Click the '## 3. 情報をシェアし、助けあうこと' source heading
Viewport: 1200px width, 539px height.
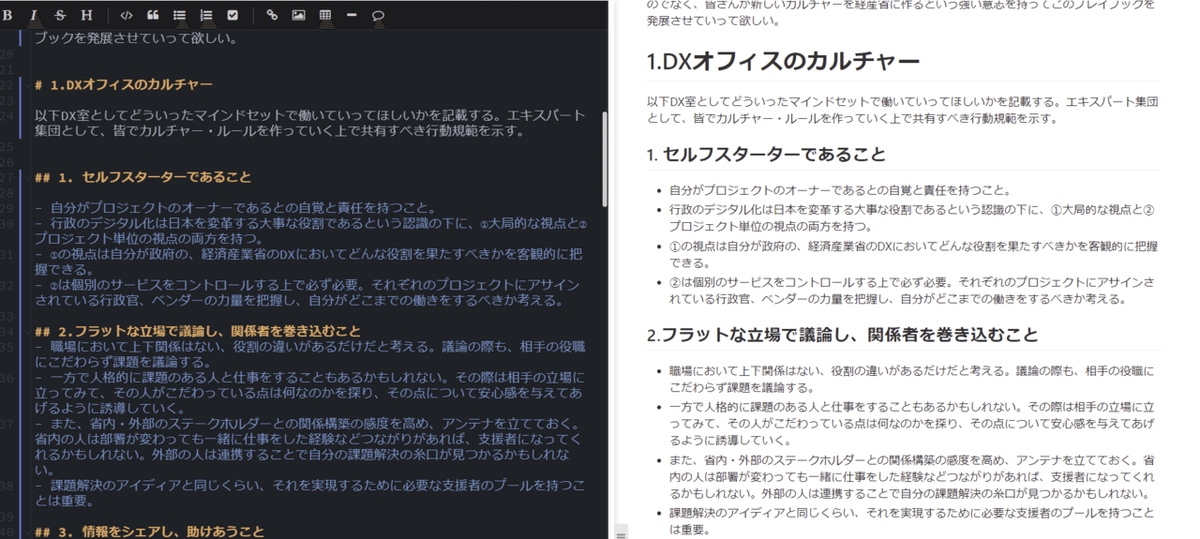(x=149, y=531)
